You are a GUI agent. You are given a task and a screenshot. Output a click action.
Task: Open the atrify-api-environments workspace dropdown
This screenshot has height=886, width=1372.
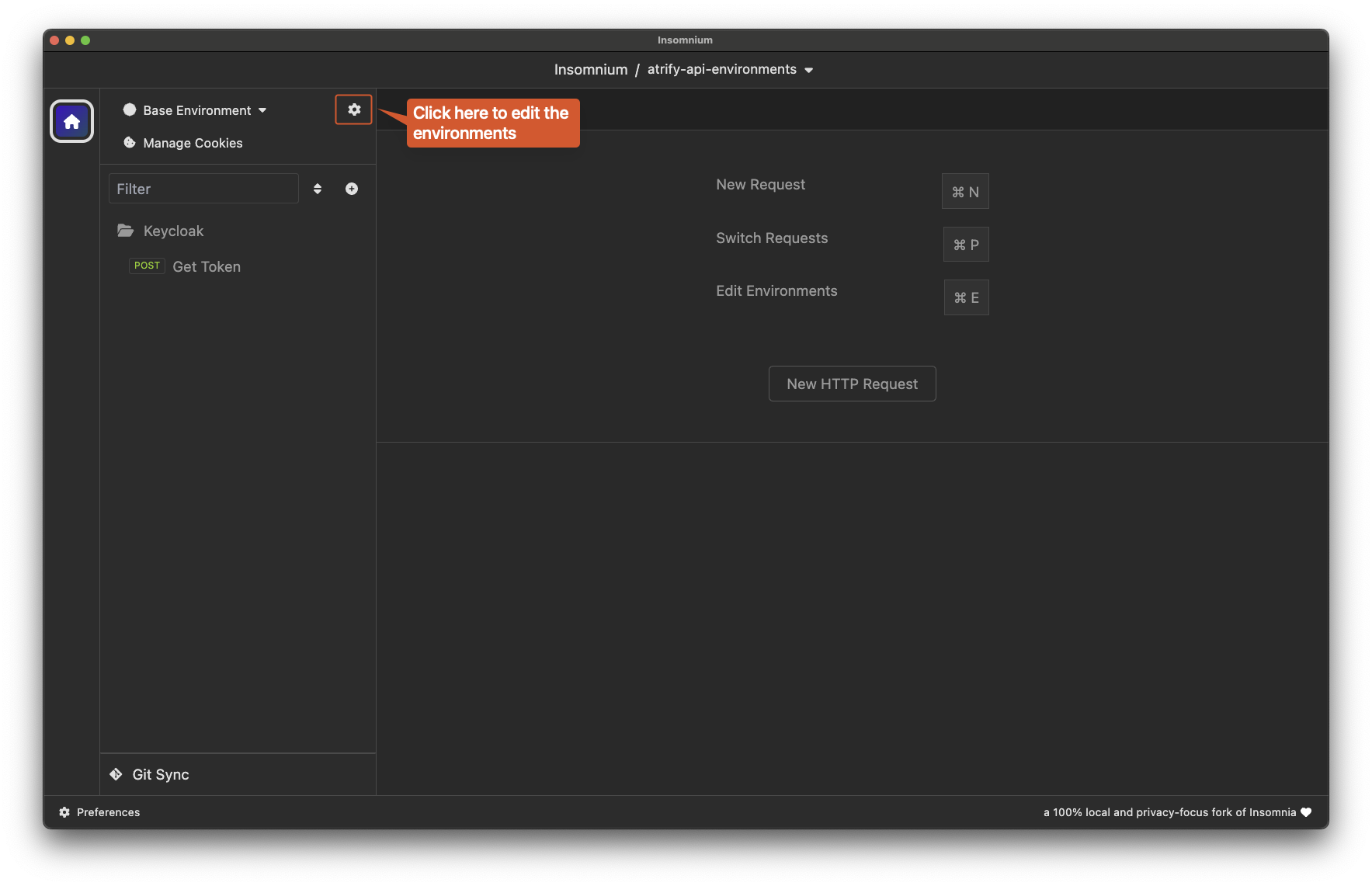click(730, 70)
